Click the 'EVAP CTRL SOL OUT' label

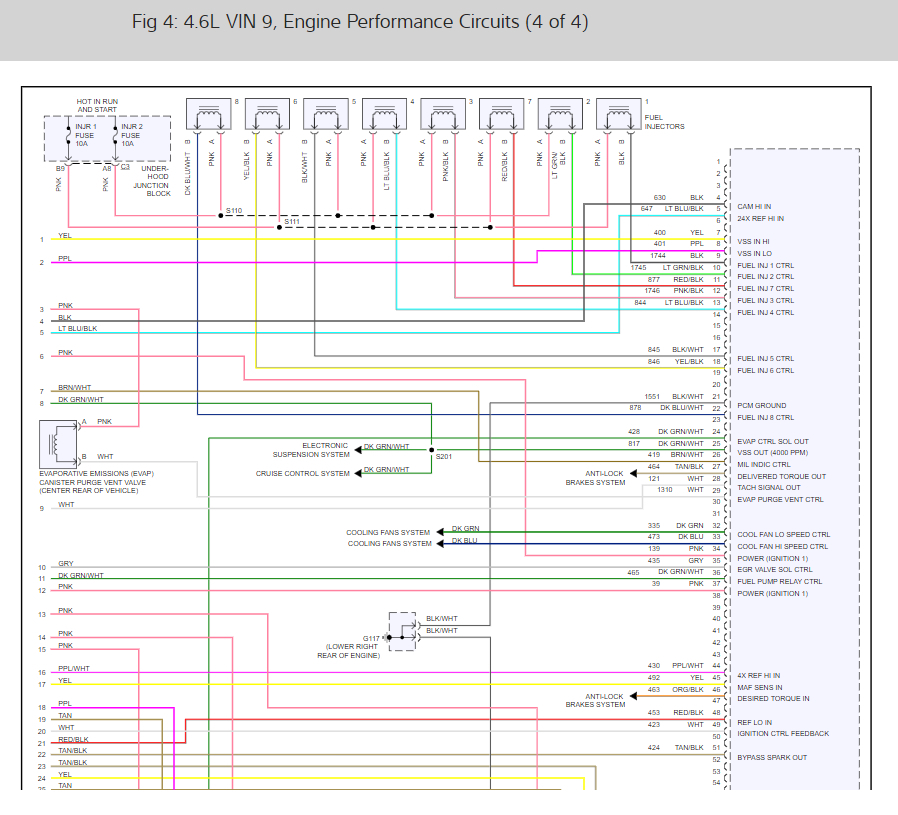click(773, 442)
